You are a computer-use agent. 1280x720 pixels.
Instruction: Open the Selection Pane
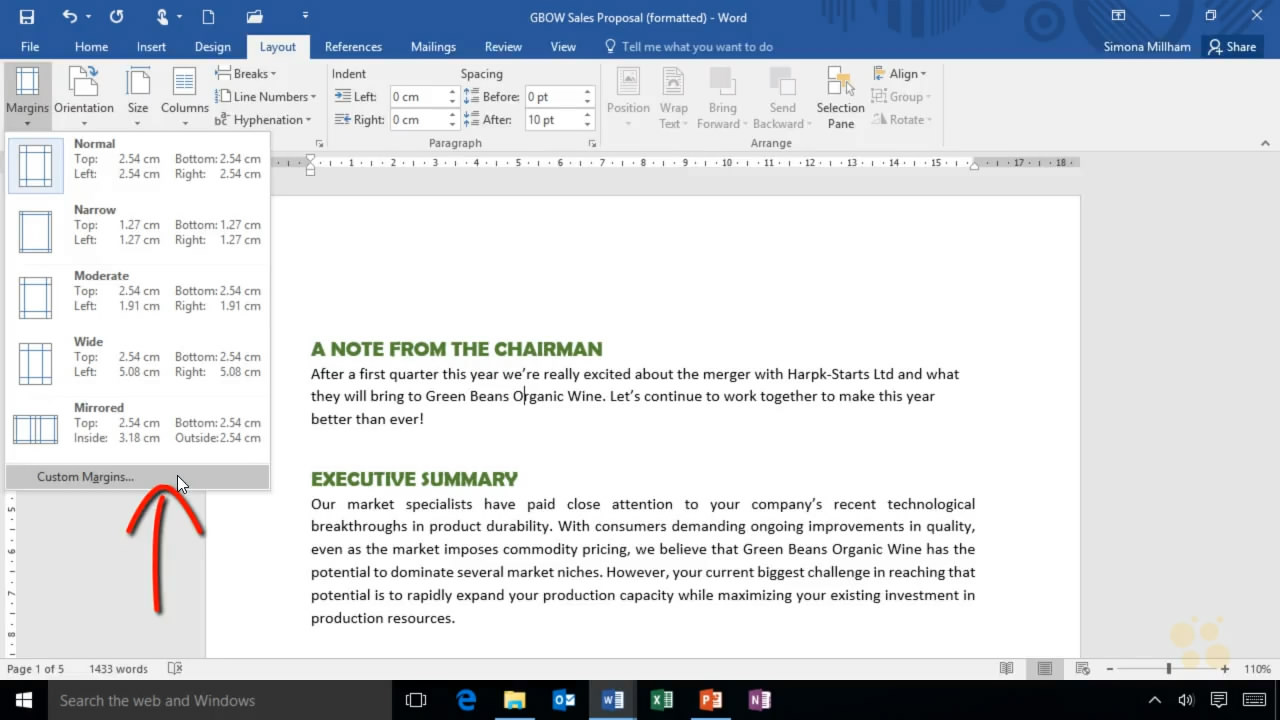point(840,97)
